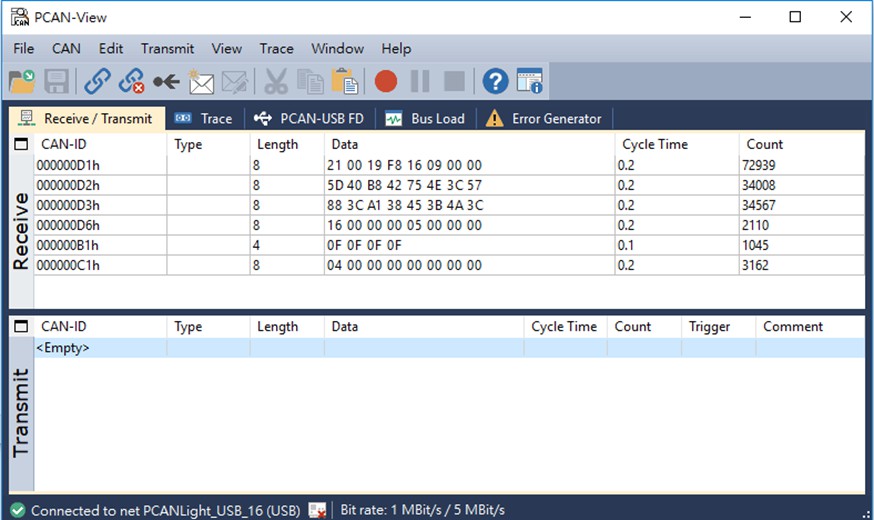Viewport: 874px width, 520px height.
Task: Switch to the PCAN-USB FD tab
Action: (309, 119)
